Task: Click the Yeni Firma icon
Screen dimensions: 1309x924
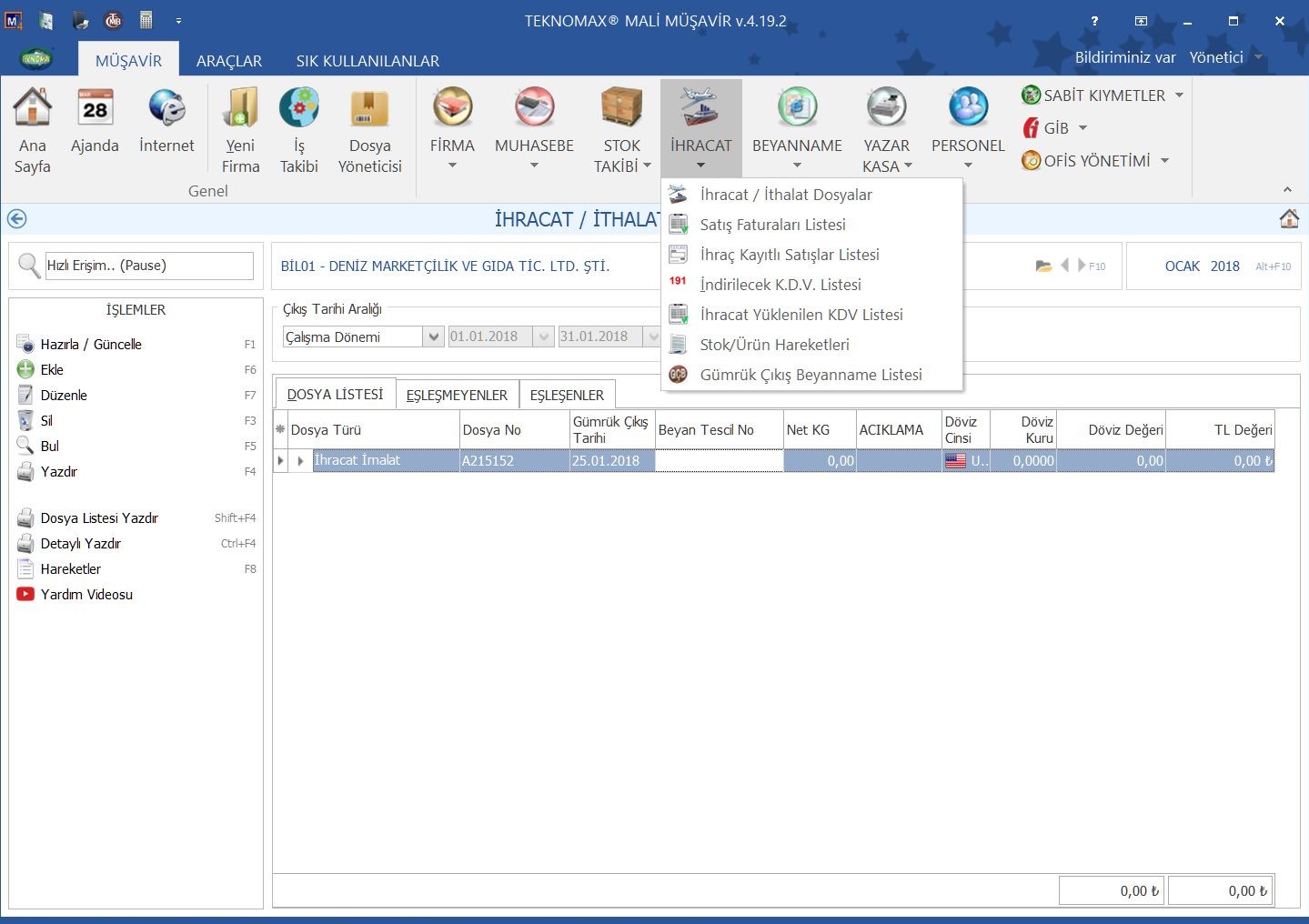Action: pos(240,109)
